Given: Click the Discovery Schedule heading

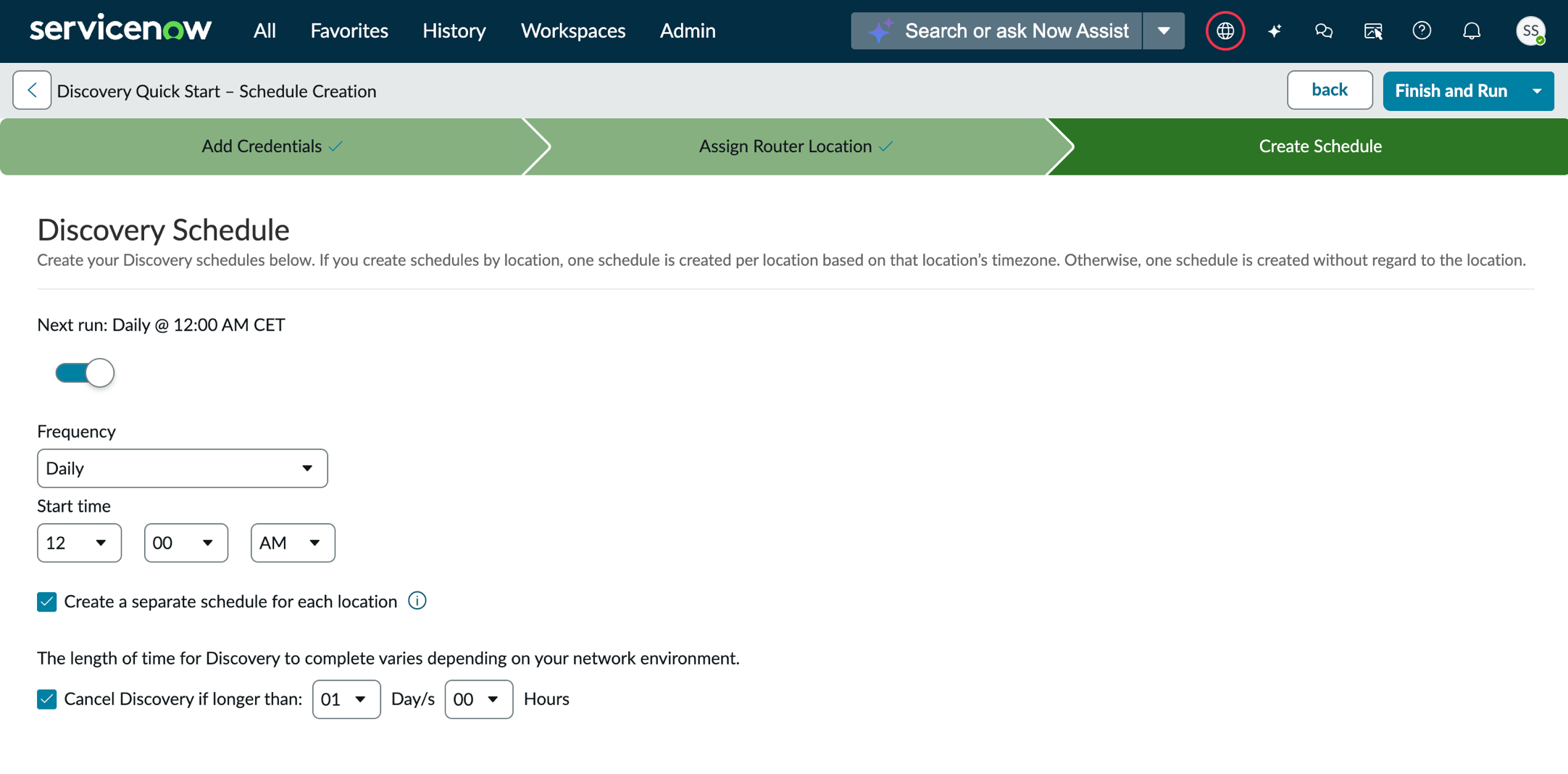Looking at the screenshot, I should (x=164, y=230).
